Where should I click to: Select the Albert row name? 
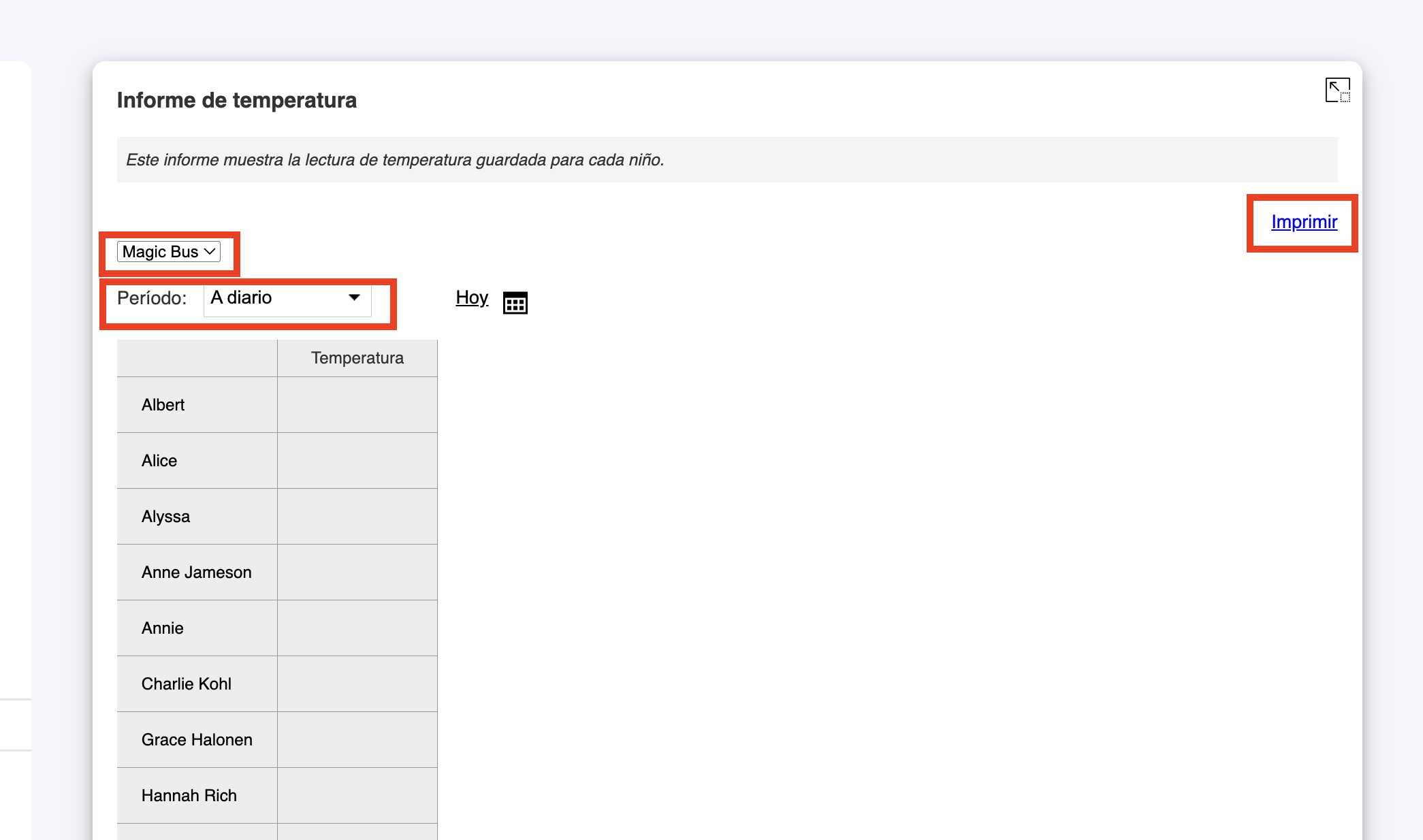point(163,405)
